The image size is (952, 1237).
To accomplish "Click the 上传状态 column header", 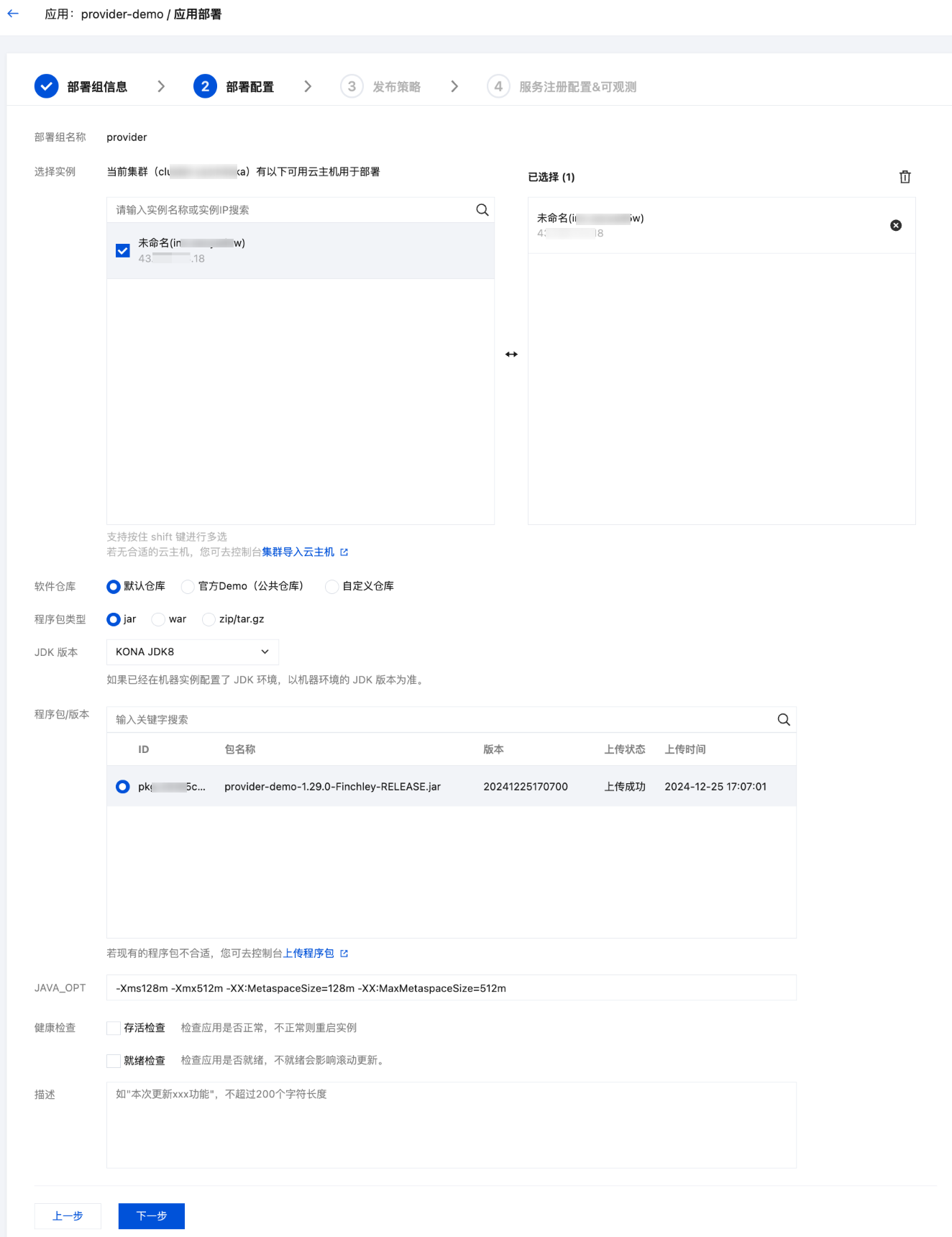I will [x=625, y=749].
